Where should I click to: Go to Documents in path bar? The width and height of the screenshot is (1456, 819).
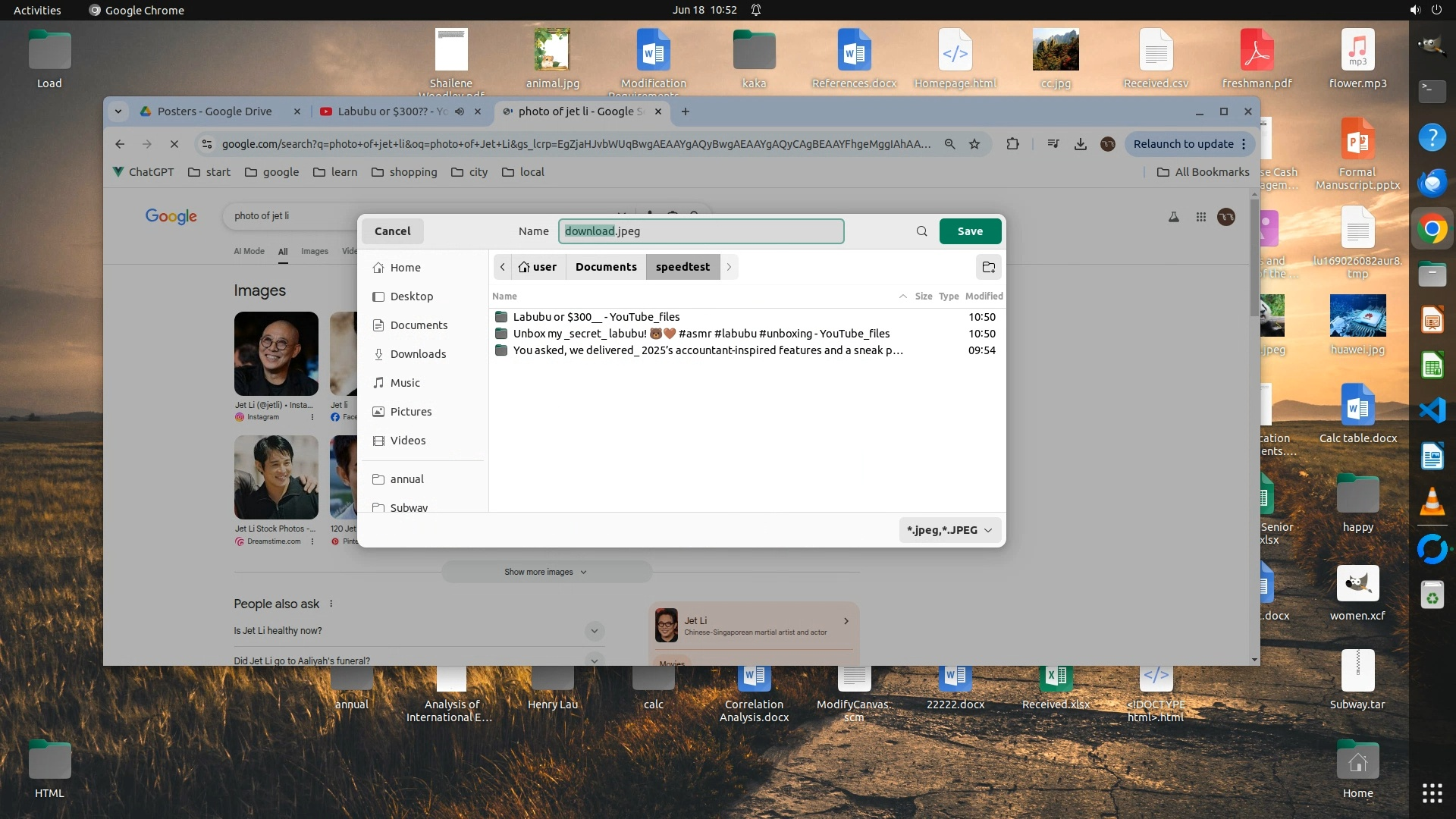[605, 267]
